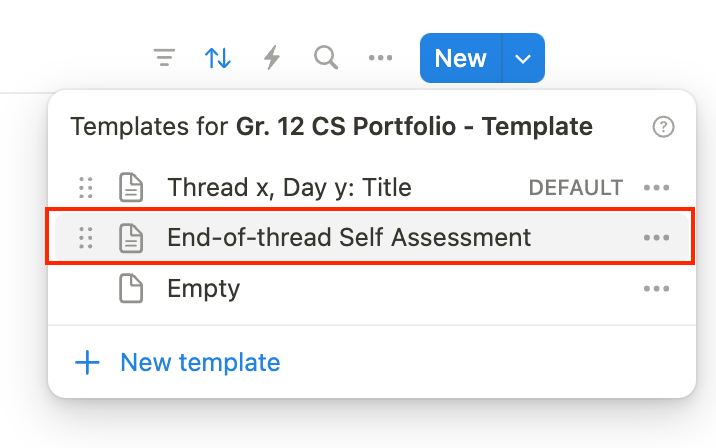Open the toolbar three-dot menu
The width and height of the screenshot is (716, 448).
pos(380,58)
